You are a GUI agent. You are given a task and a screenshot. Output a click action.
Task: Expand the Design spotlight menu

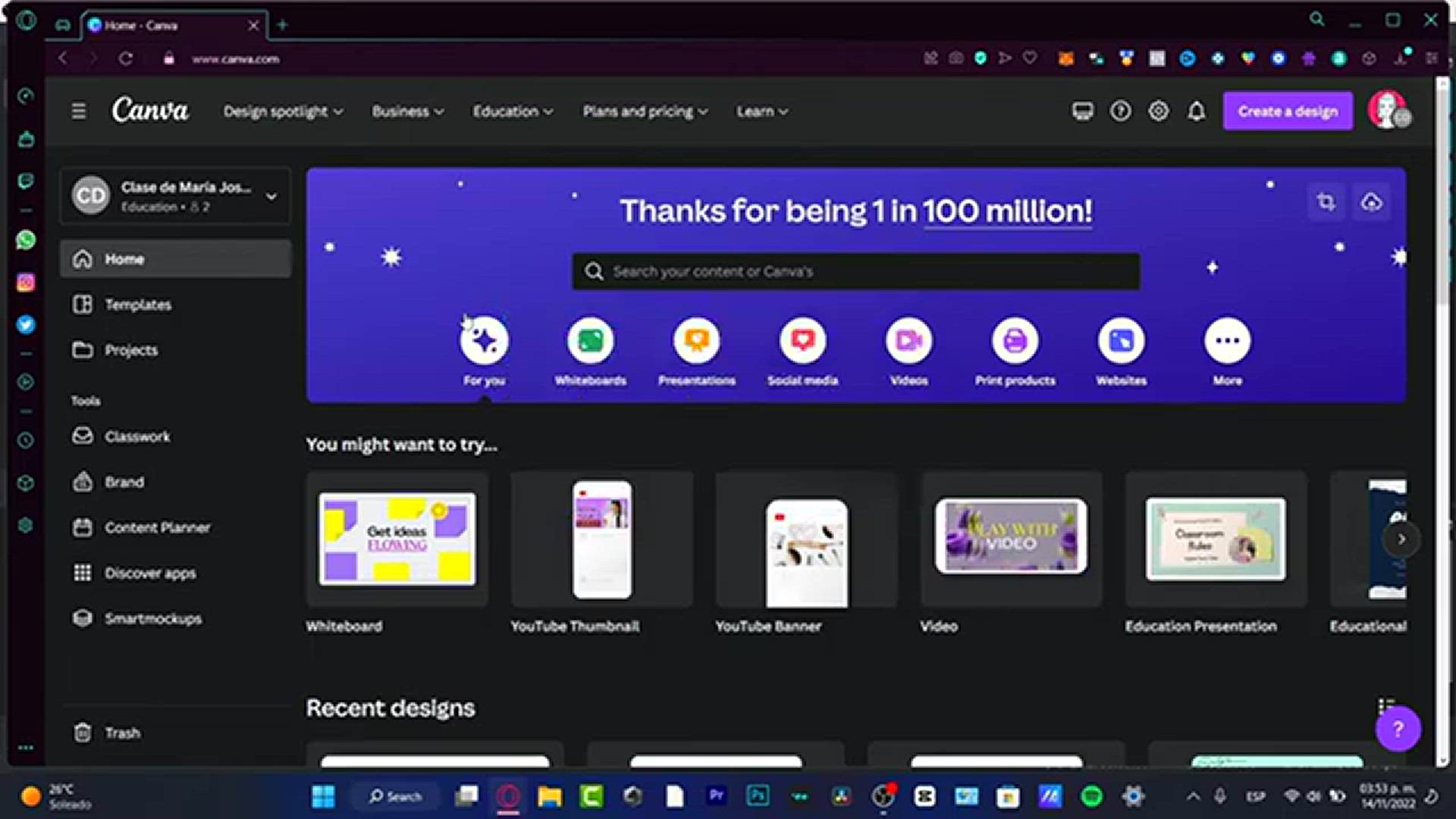283,111
